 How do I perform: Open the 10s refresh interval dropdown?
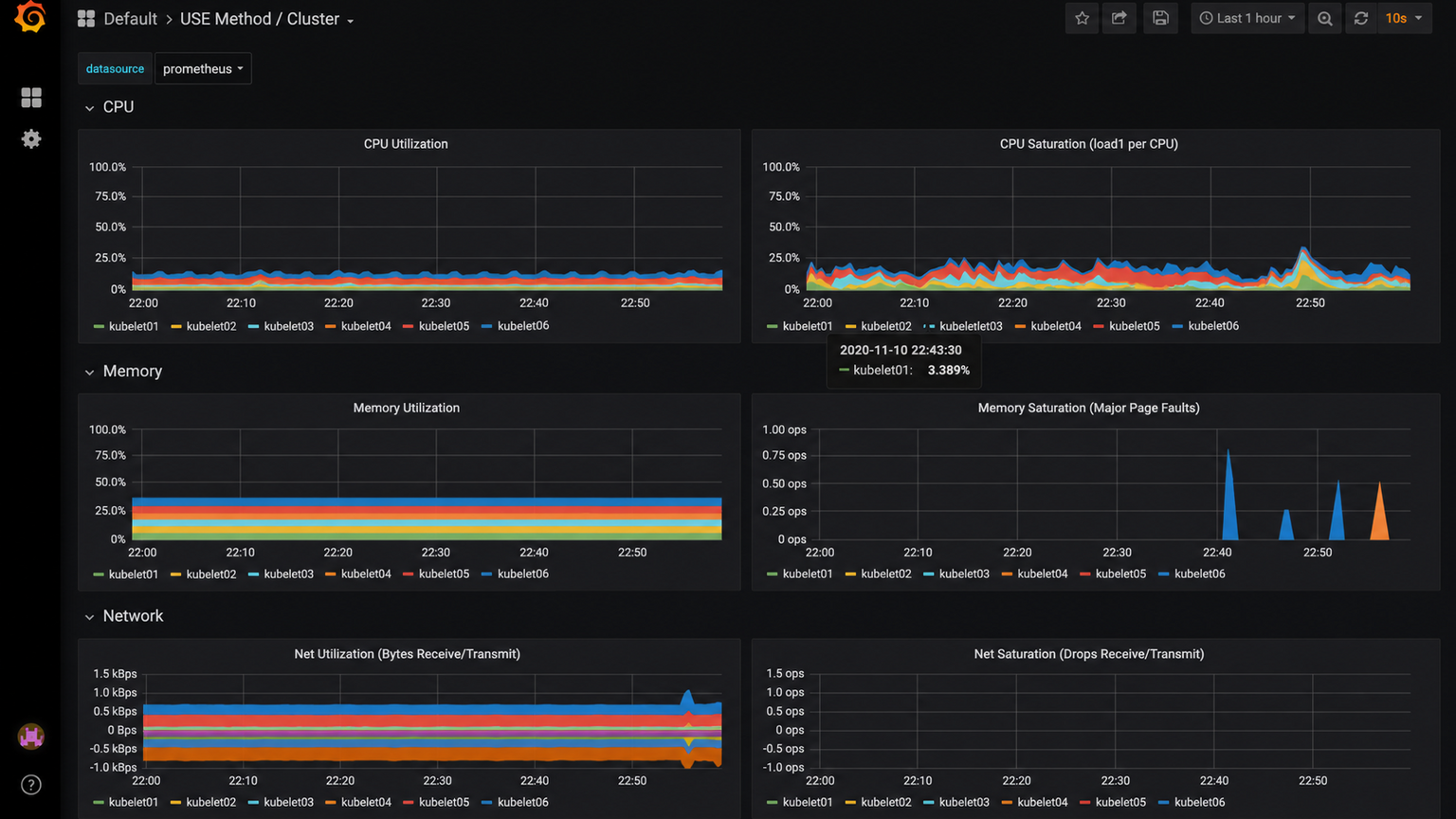1404,18
